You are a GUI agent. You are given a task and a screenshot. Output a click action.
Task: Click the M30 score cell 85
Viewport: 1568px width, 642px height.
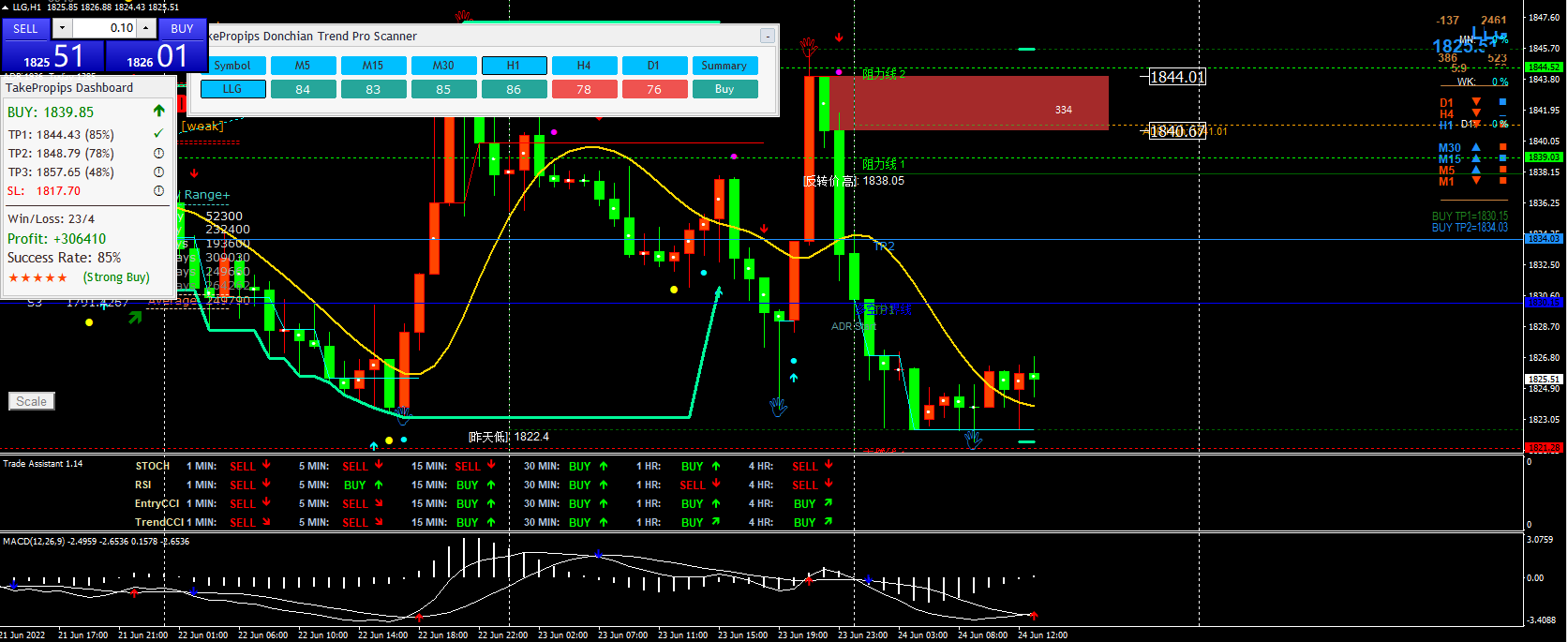[443, 89]
